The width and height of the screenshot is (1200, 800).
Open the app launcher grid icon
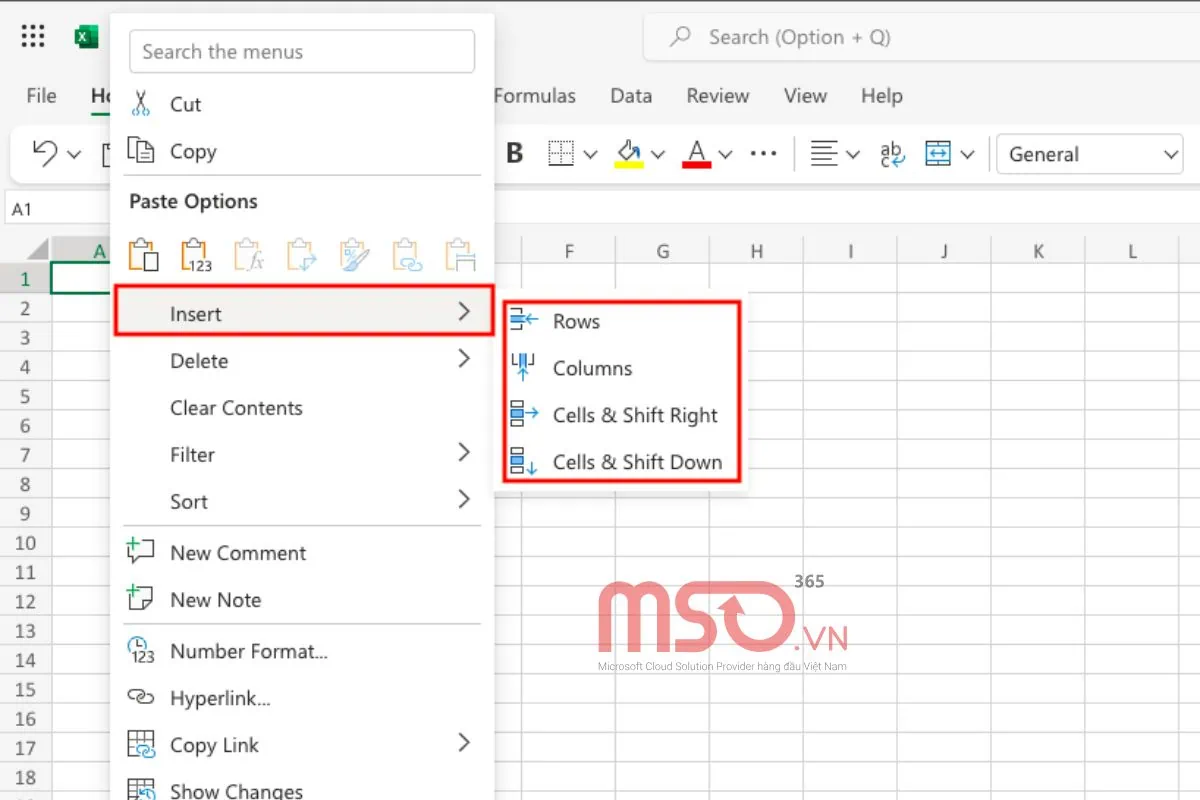point(33,37)
